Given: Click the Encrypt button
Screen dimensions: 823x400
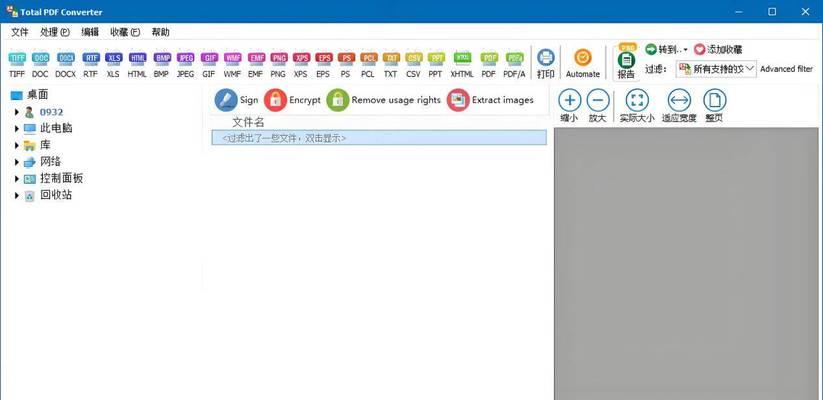Looking at the screenshot, I should pos(292,100).
